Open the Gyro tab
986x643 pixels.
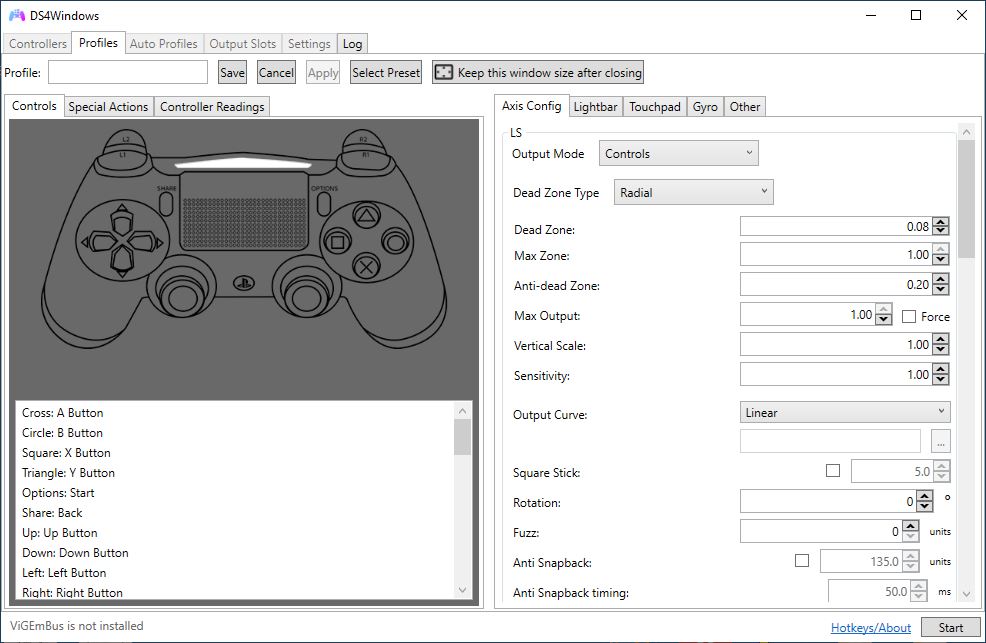coord(705,106)
